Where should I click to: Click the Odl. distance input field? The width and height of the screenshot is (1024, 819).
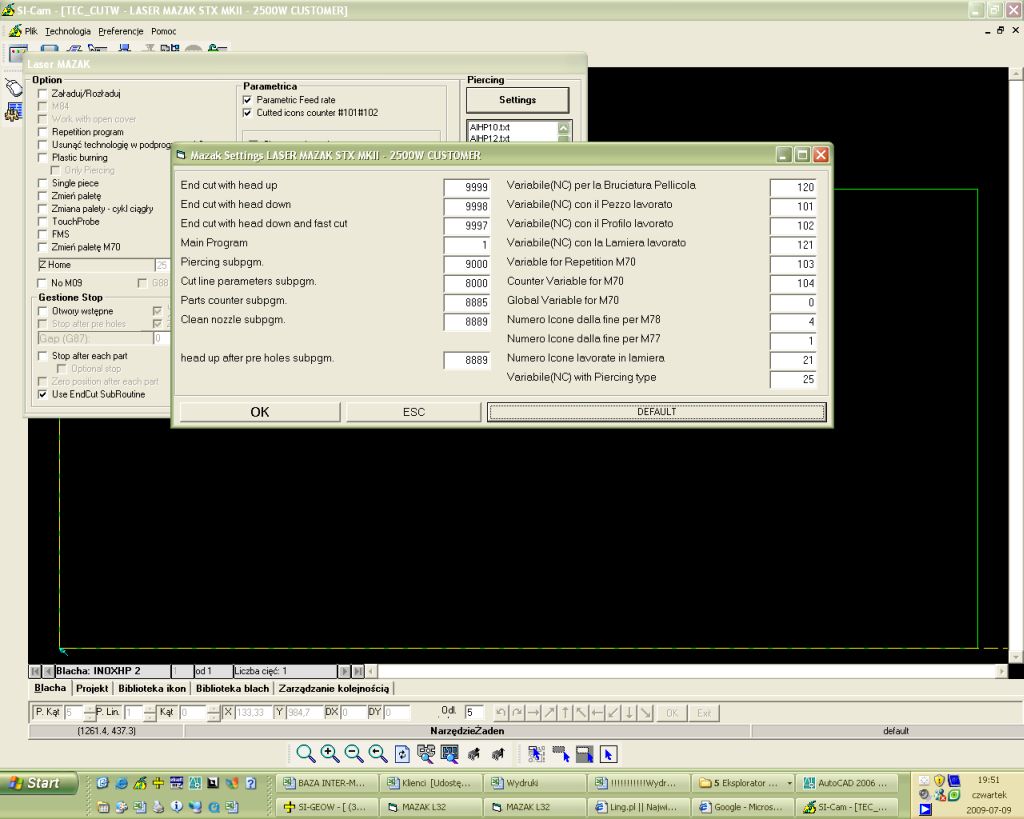click(474, 713)
